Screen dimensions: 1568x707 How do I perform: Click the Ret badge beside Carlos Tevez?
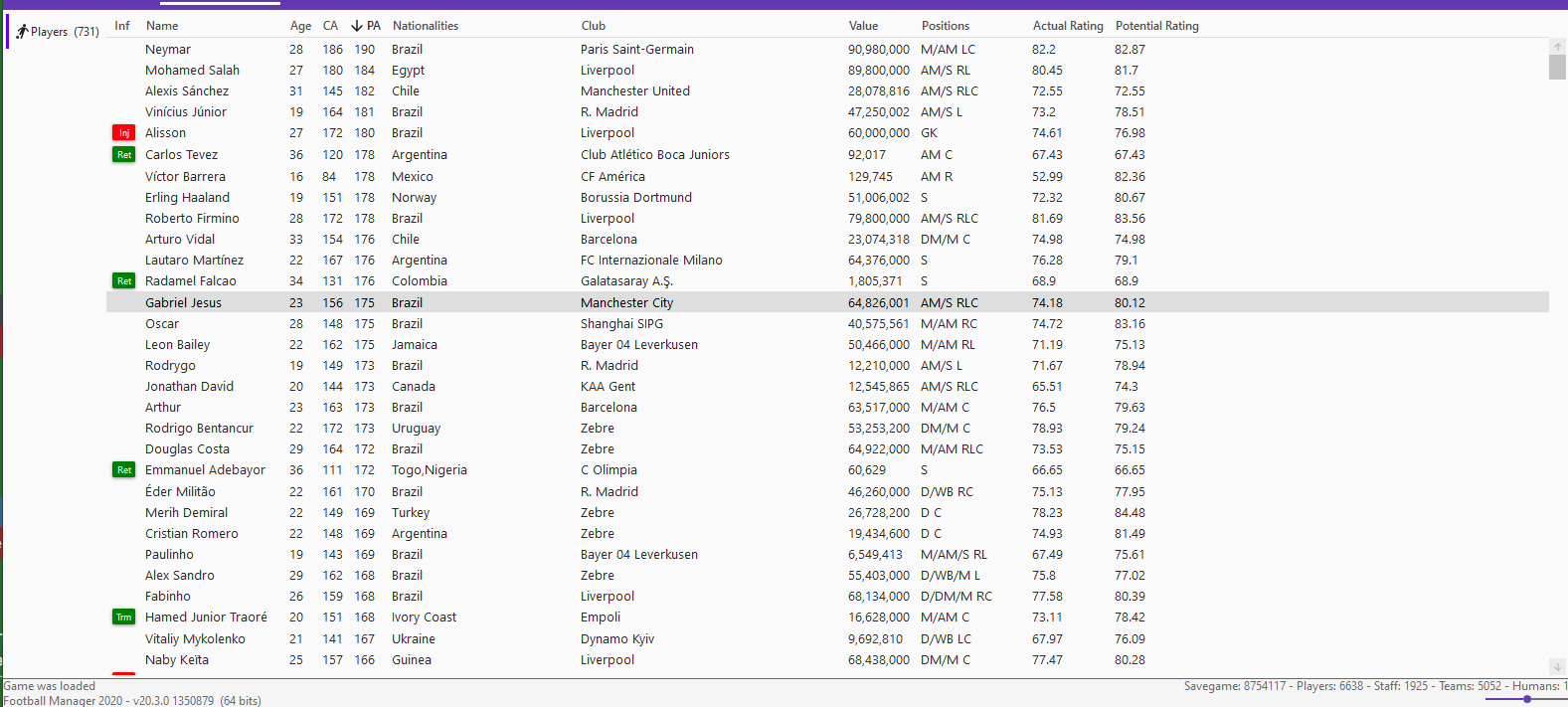pyautogui.click(x=123, y=155)
